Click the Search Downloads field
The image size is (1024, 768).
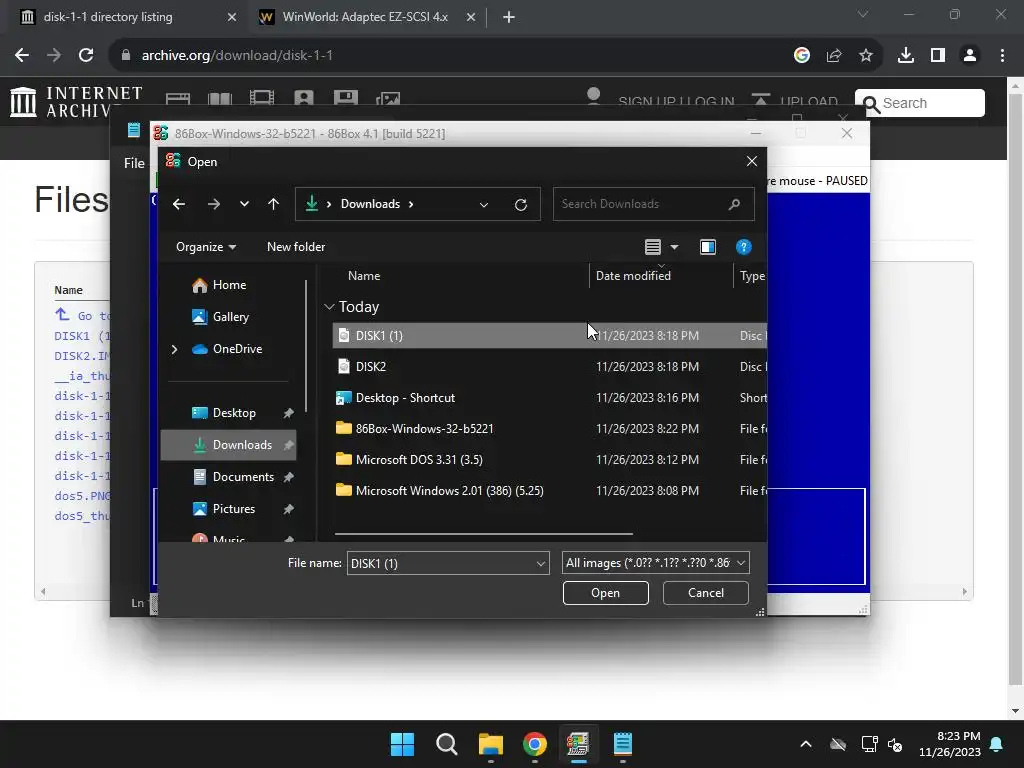point(653,204)
